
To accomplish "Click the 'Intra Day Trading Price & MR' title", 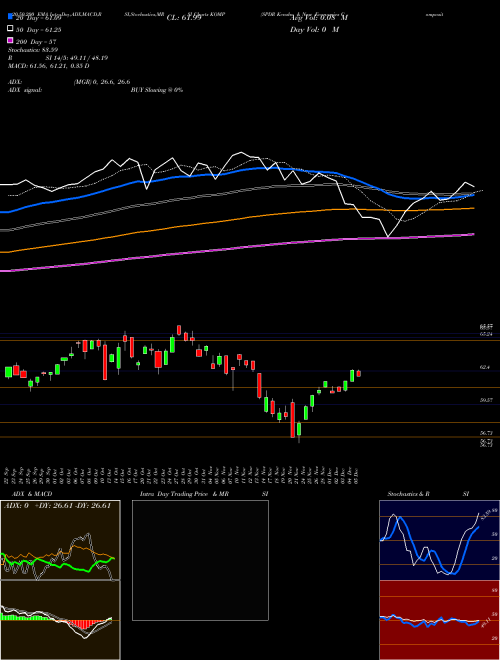I will click(184, 494).
